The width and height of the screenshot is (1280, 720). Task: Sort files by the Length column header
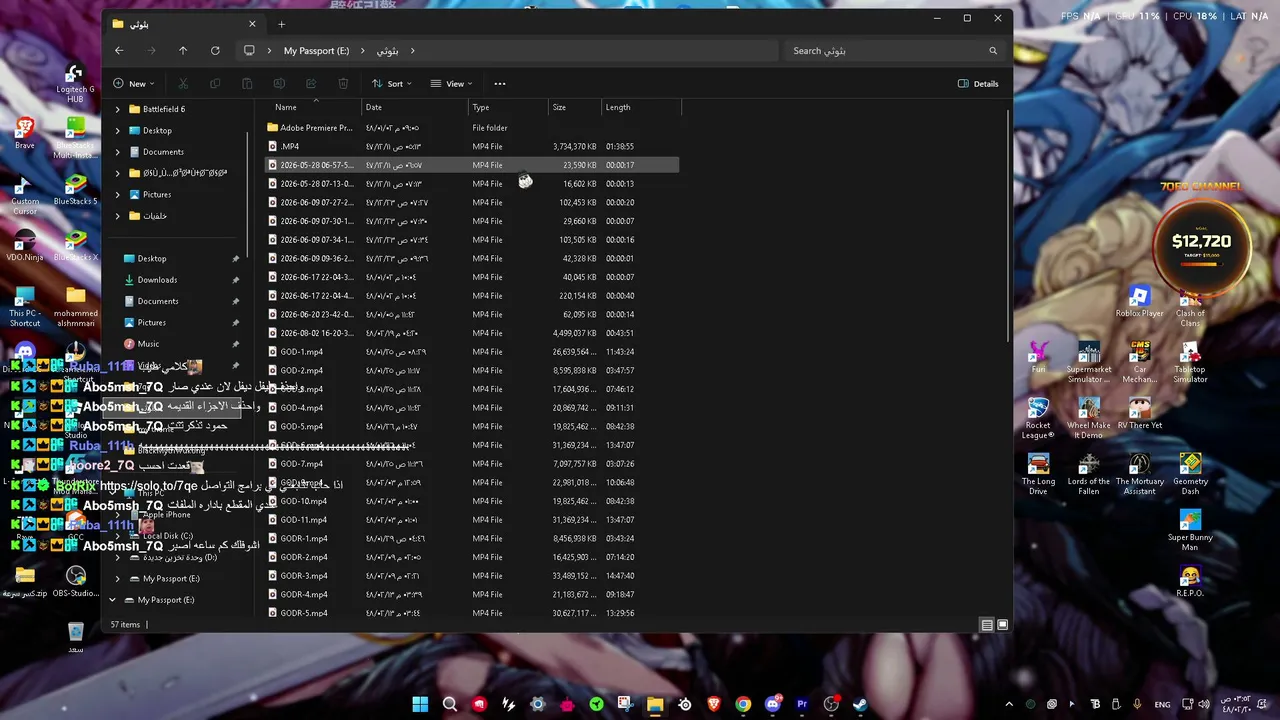point(641,107)
